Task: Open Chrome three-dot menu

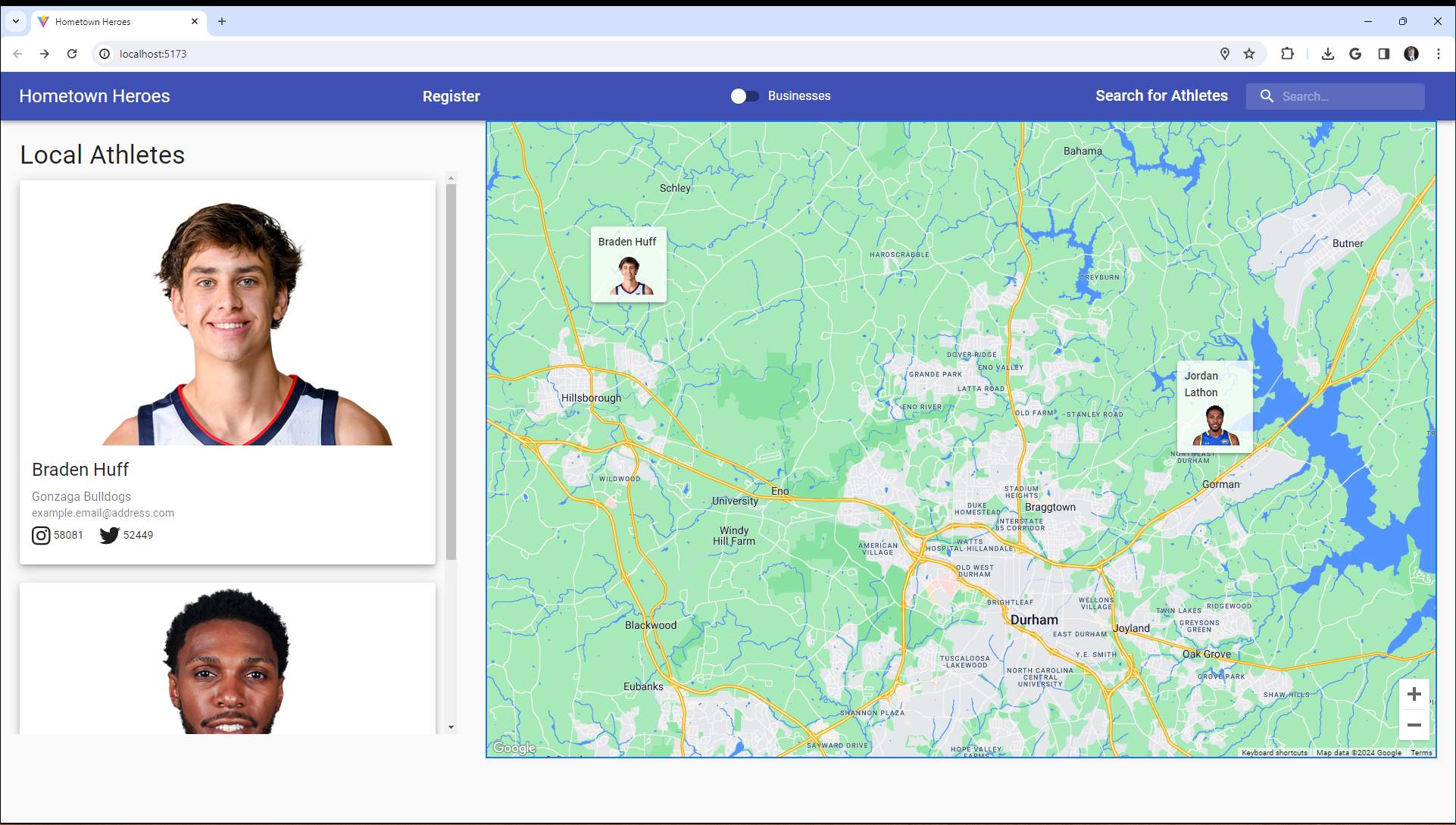Action: click(1438, 54)
